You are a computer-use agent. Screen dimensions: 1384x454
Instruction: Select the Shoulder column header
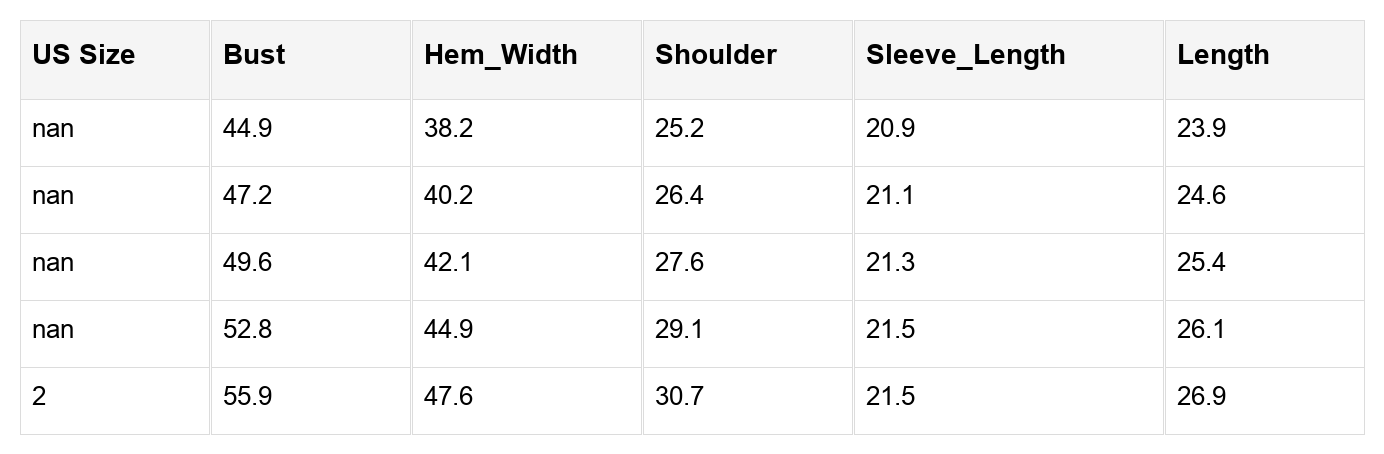tap(715, 55)
